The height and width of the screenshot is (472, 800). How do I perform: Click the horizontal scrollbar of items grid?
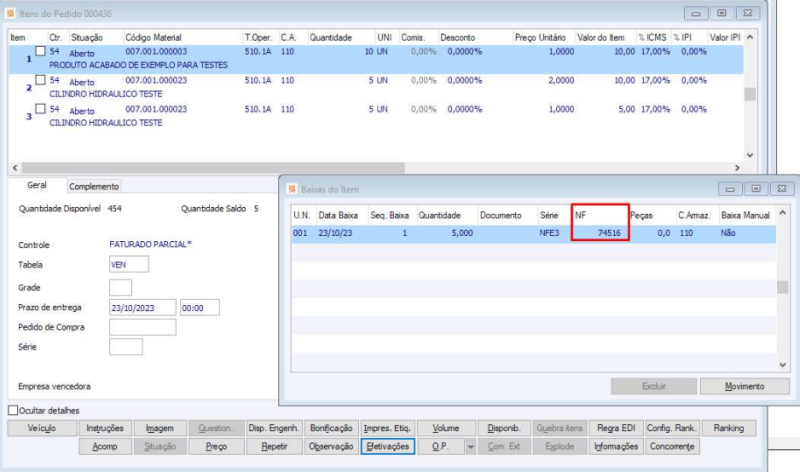[213, 168]
